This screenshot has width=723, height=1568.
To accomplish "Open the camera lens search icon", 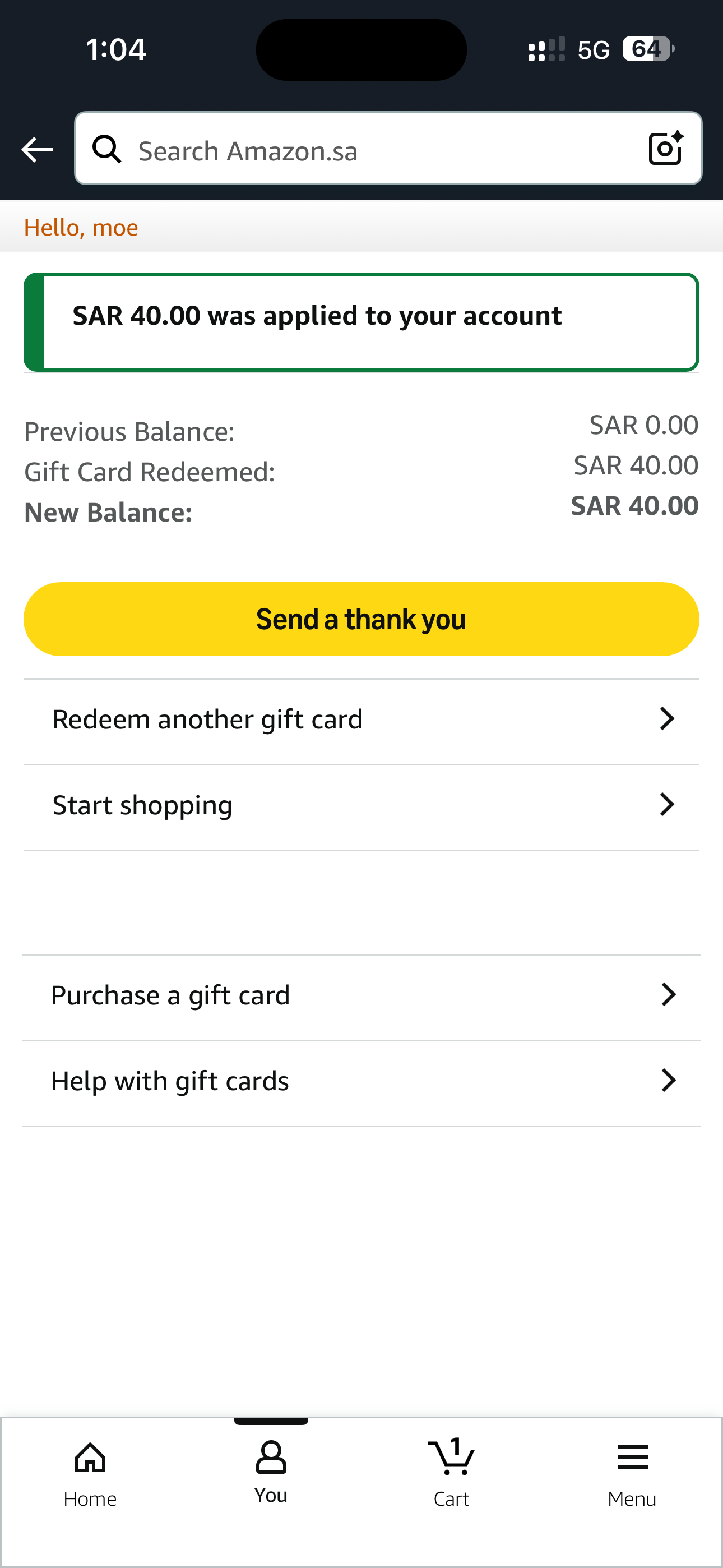I will tap(665, 148).
